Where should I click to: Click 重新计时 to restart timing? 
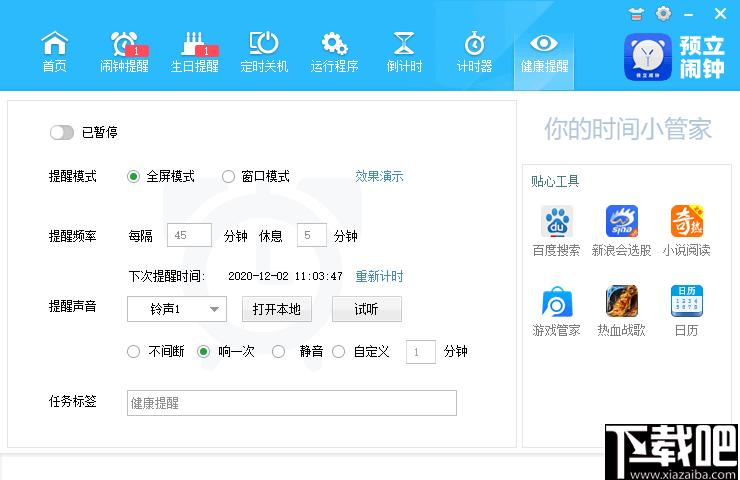click(379, 276)
